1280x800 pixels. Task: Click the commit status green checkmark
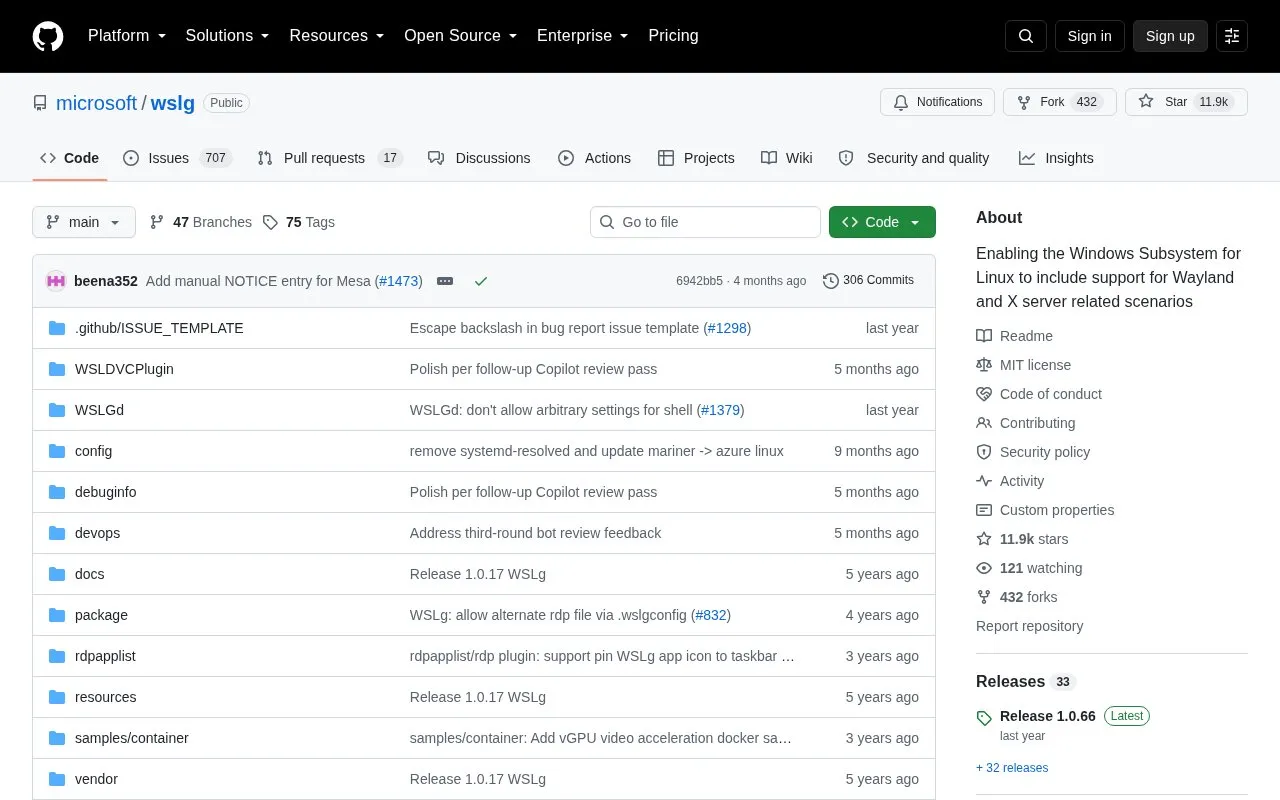[x=481, y=281]
